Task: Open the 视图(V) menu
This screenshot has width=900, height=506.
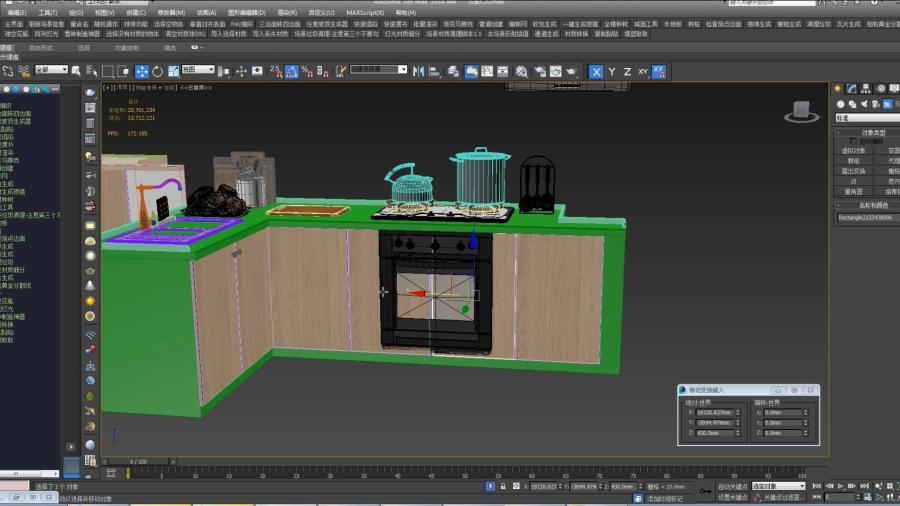Action: coord(104,12)
